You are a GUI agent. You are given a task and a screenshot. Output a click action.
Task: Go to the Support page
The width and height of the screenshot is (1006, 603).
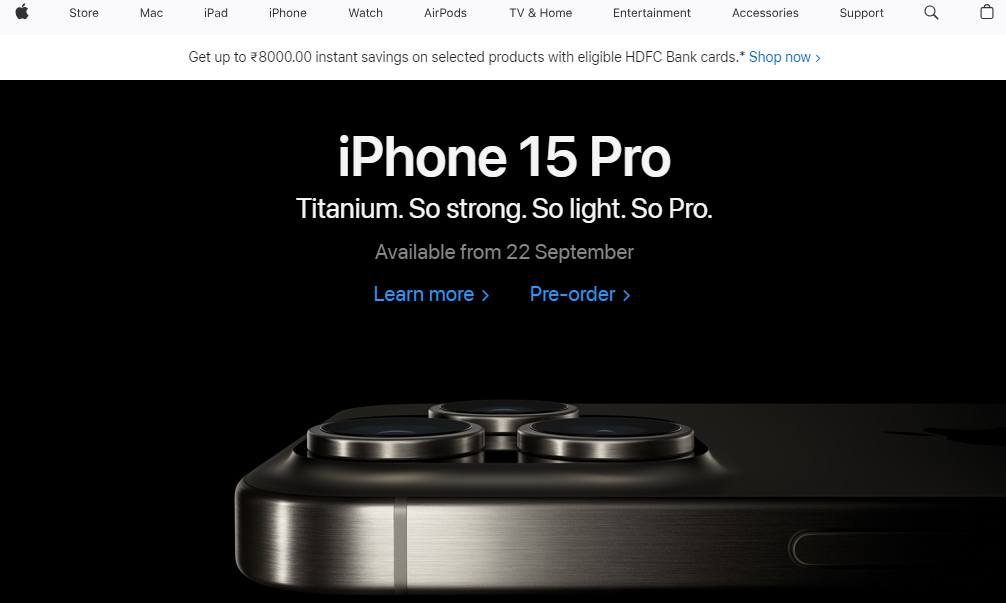(x=861, y=13)
